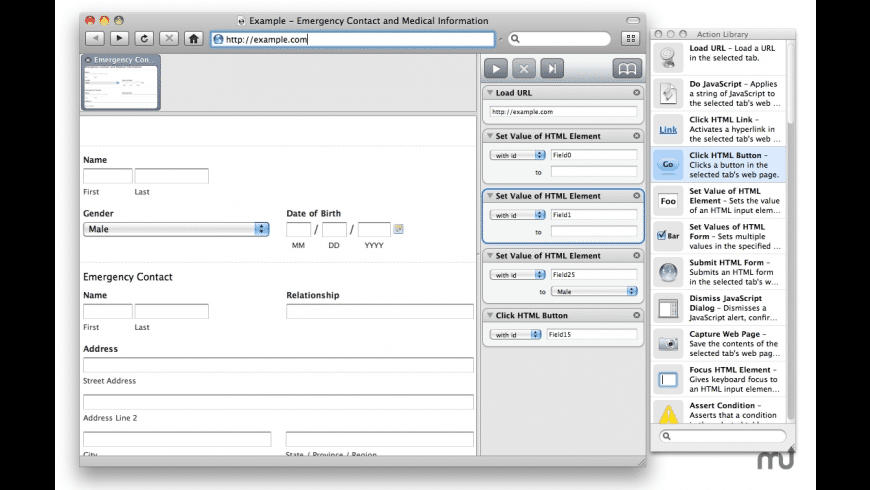
Task: Click the search magnifier in the toolbar field
Action: (x=515, y=38)
